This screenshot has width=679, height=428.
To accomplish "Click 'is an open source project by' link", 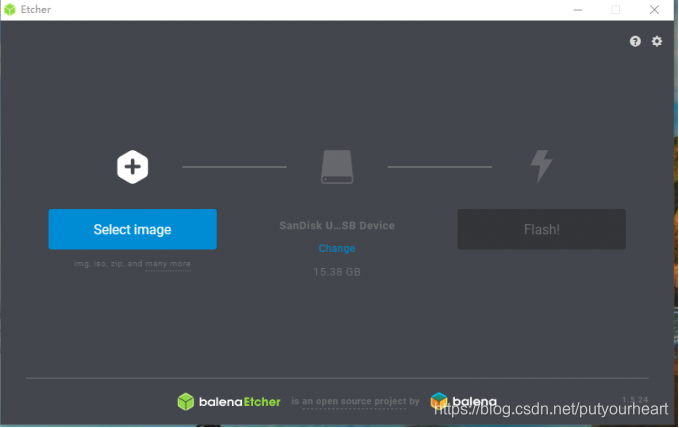I will (x=355, y=402).
